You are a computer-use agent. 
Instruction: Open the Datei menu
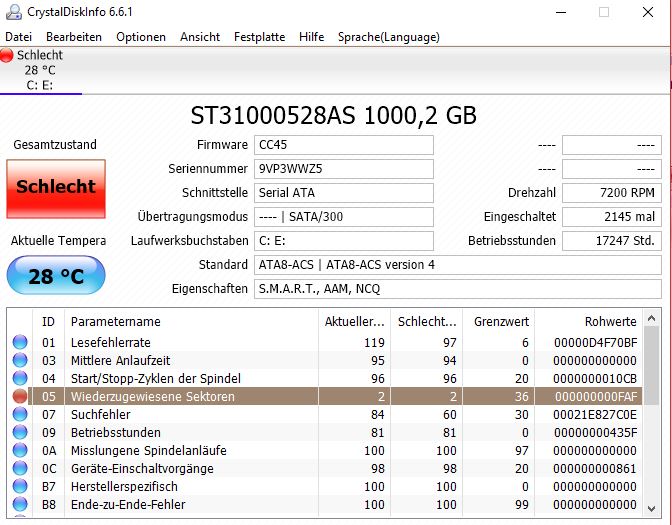[18, 37]
